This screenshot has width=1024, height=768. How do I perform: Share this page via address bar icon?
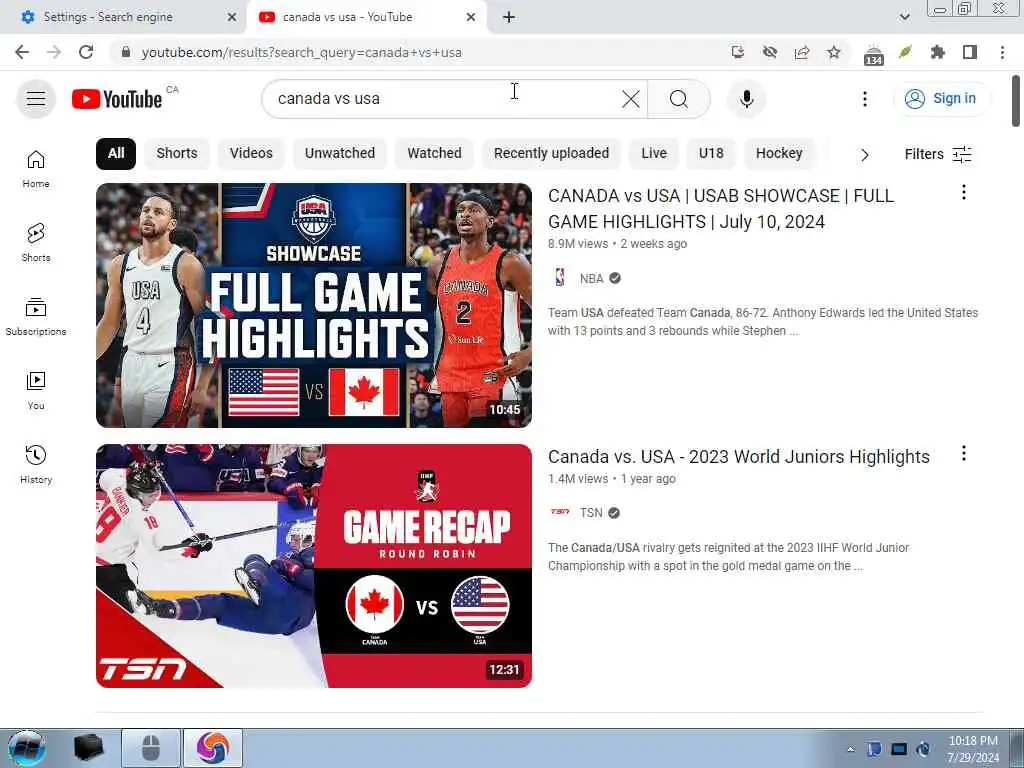[802, 52]
